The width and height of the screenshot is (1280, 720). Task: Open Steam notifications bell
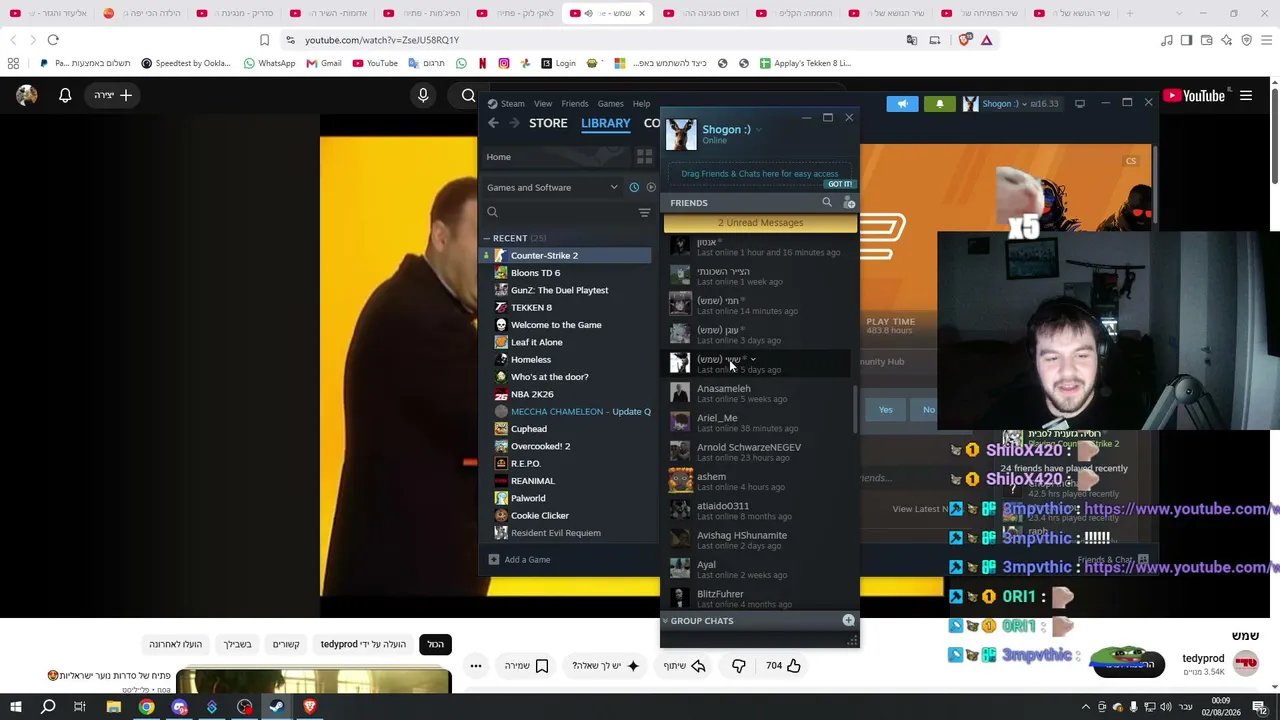tap(939, 103)
